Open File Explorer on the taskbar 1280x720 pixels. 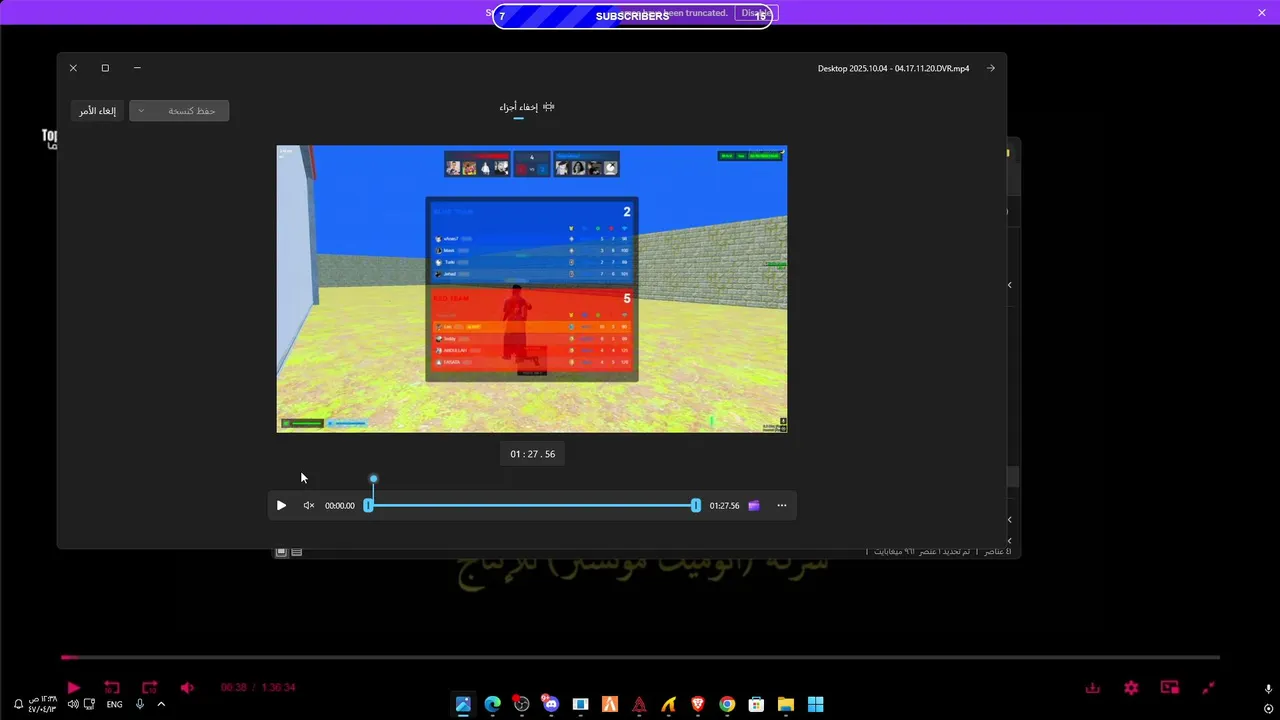click(x=786, y=704)
